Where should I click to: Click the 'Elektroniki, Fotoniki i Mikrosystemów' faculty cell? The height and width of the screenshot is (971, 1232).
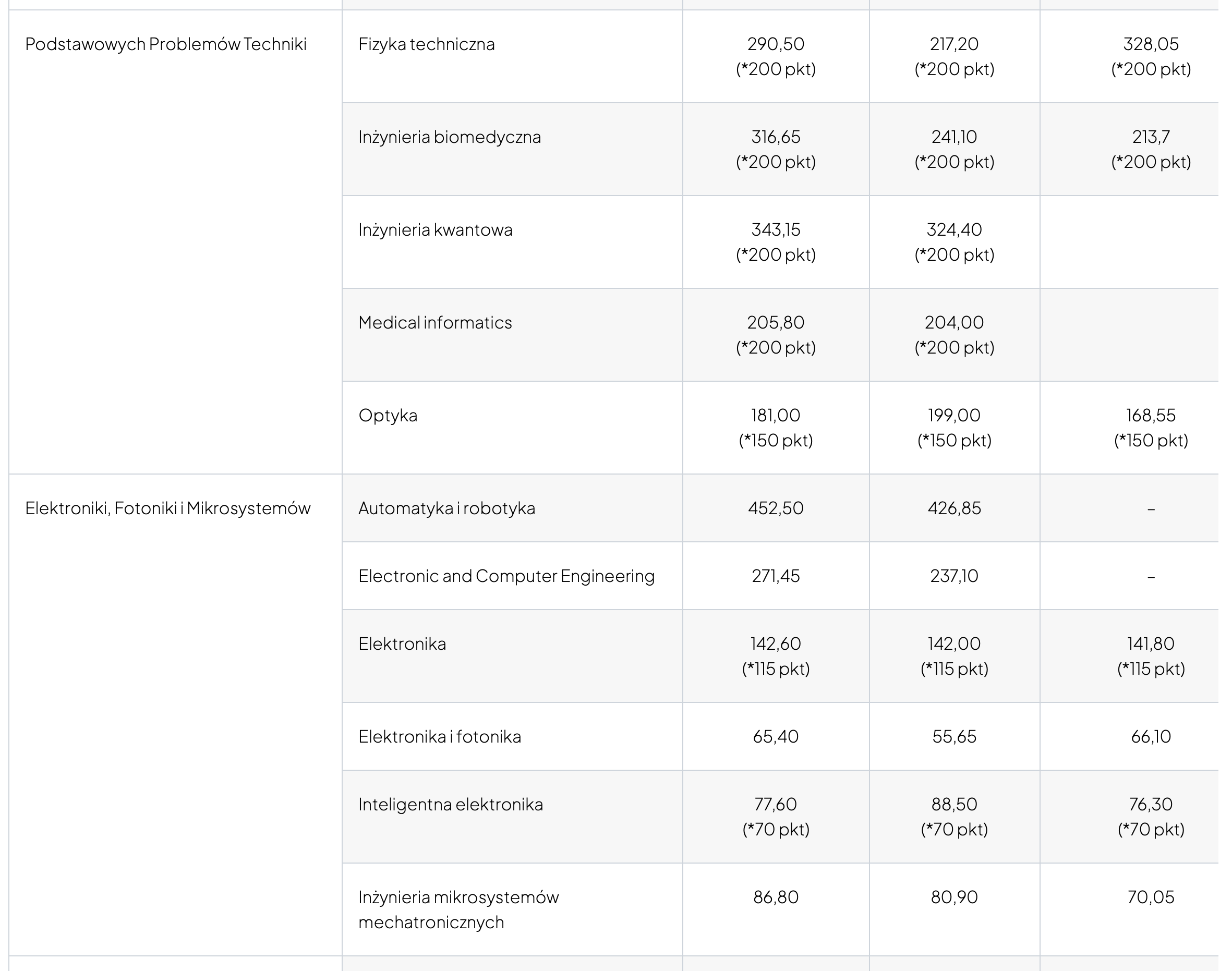[x=168, y=508]
